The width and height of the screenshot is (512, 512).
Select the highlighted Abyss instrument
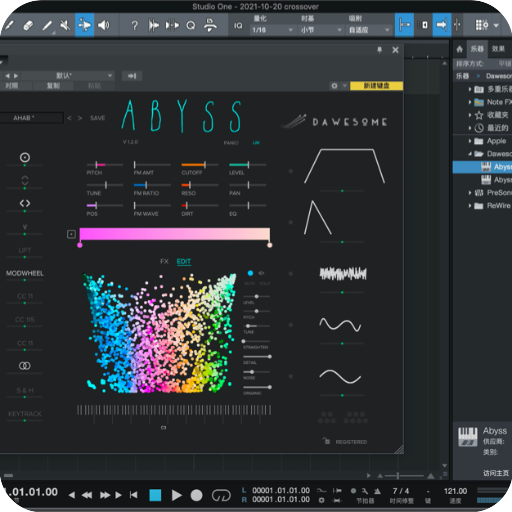coord(482,167)
